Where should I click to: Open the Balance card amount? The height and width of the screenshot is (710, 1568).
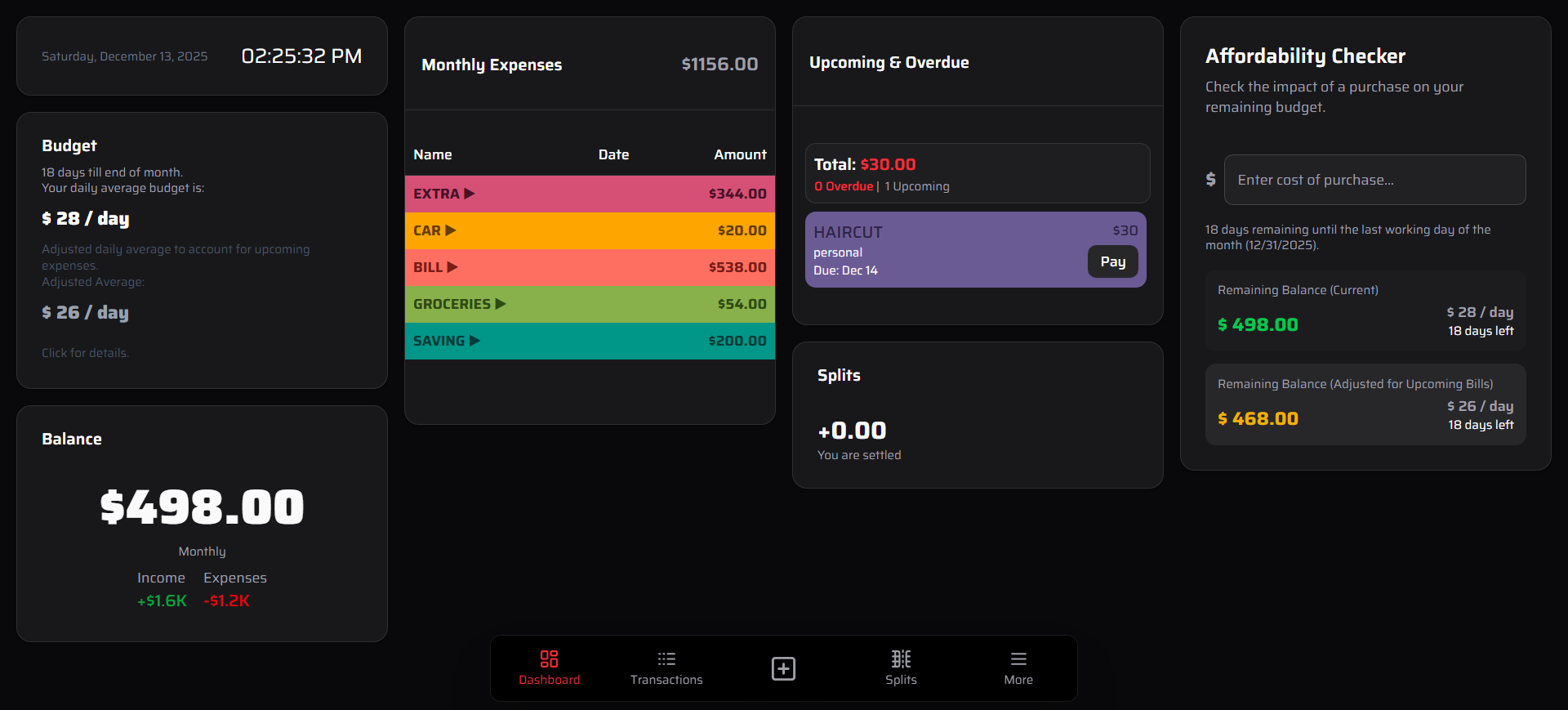coord(202,507)
